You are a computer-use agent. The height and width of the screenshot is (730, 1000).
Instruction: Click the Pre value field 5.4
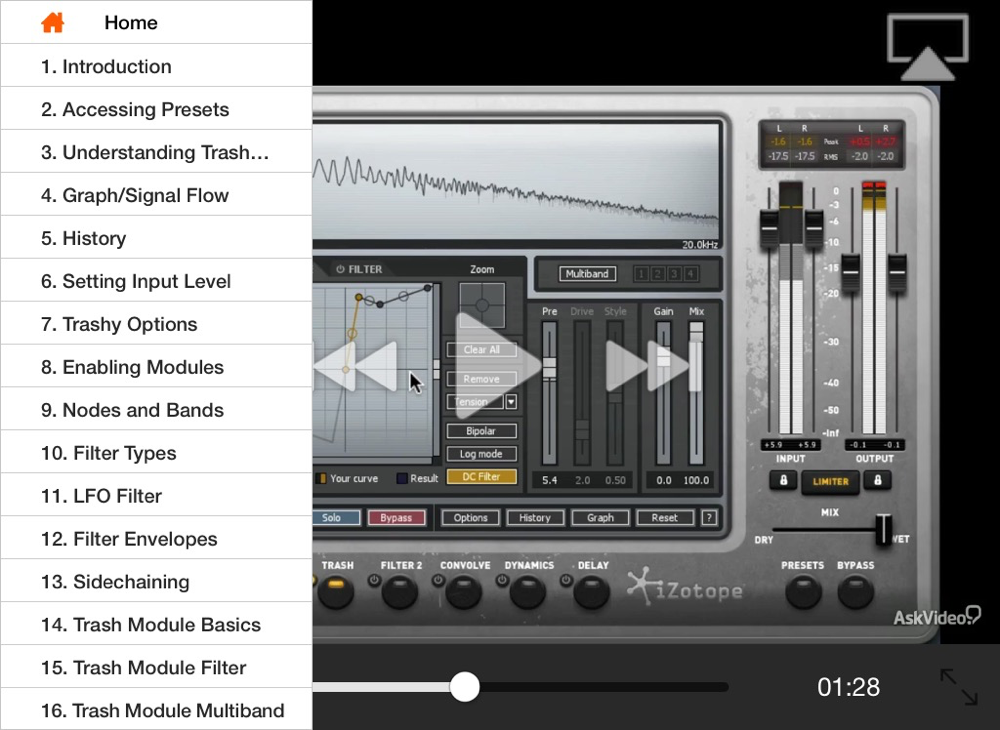[550, 480]
